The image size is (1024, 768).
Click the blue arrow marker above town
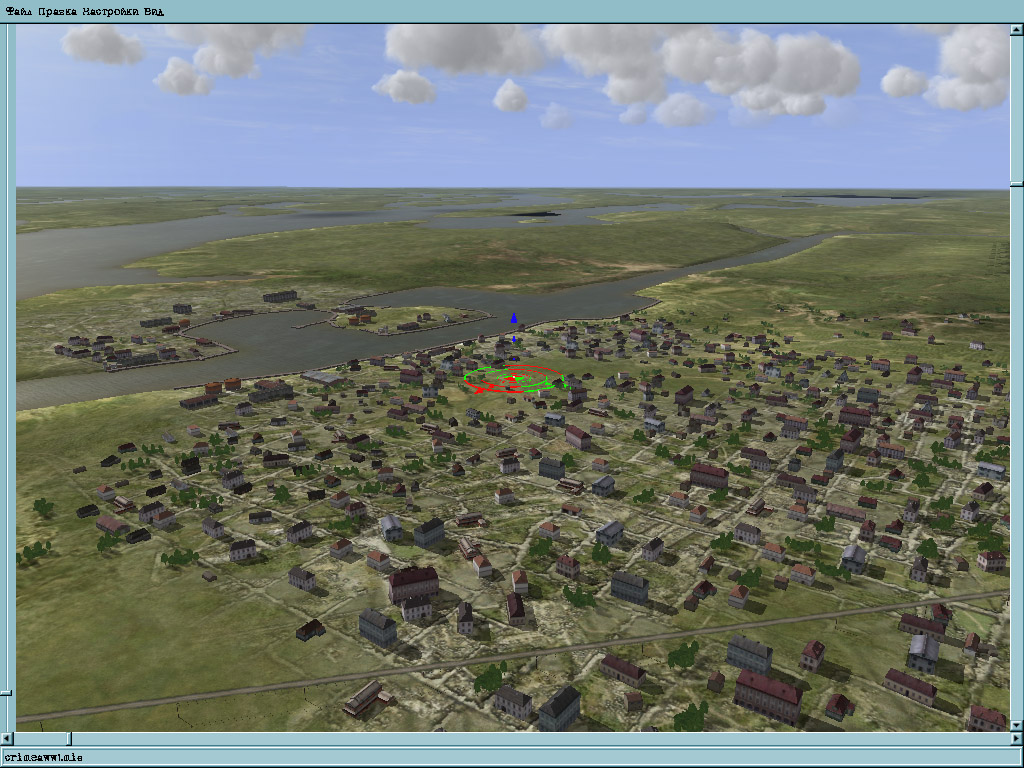tap(514, 318)
